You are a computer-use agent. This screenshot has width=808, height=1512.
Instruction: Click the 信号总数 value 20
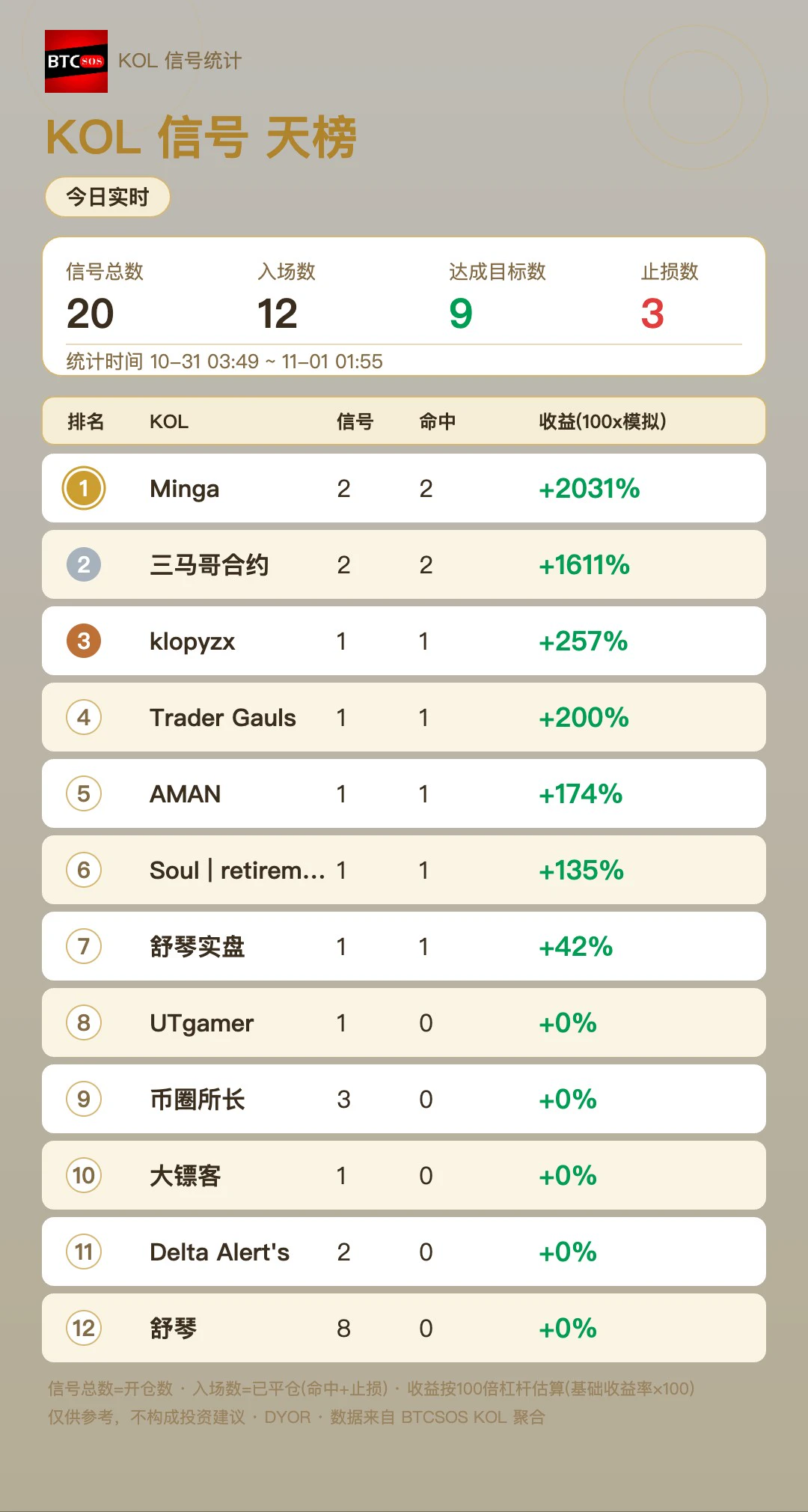pos(90,313)
